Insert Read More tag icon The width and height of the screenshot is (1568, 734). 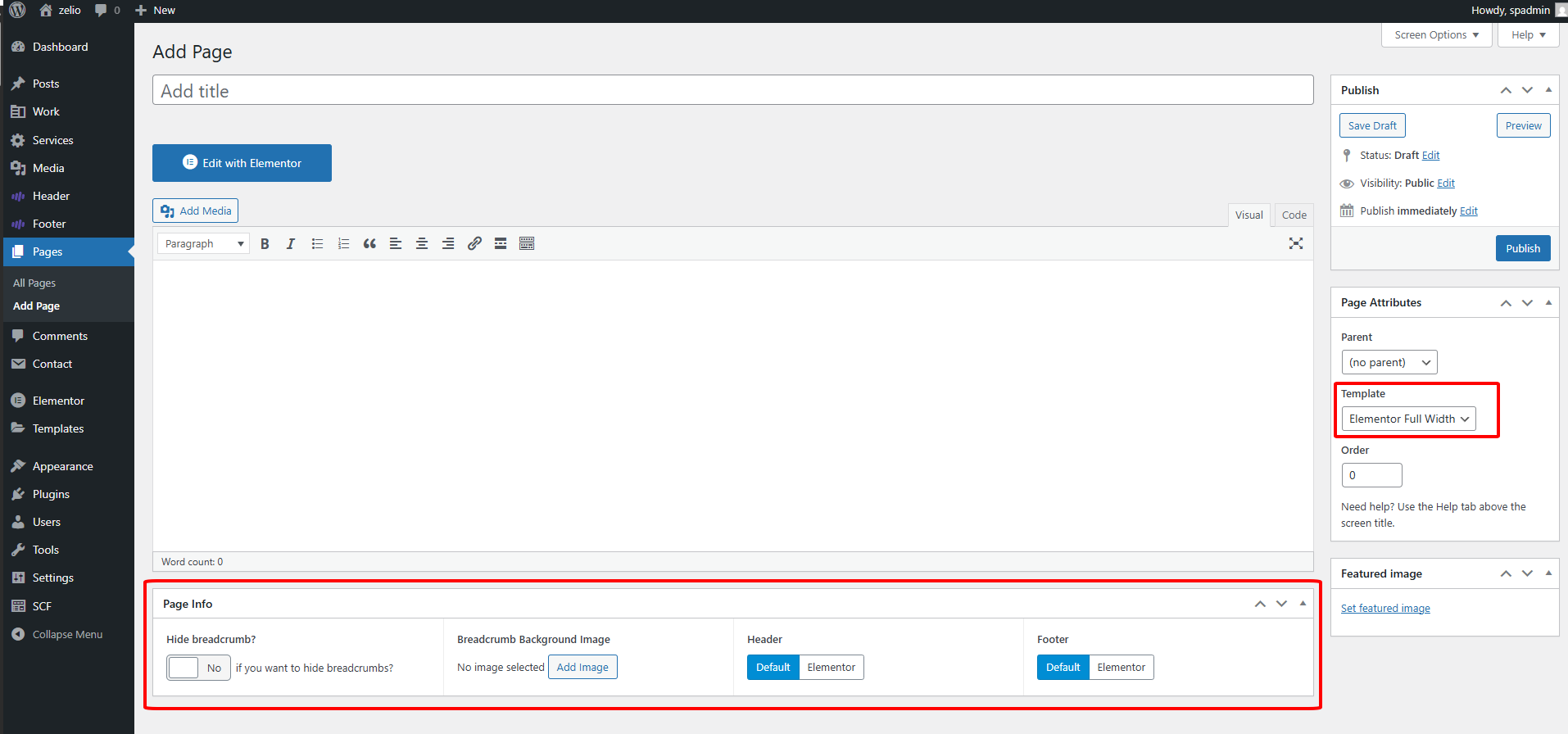point(501,243)
